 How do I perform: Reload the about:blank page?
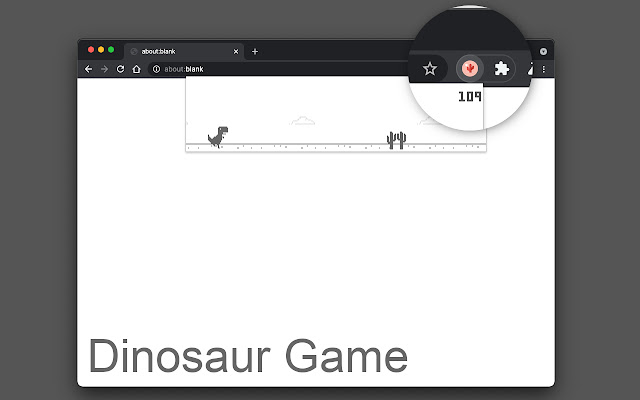click(x=120, y=69)
